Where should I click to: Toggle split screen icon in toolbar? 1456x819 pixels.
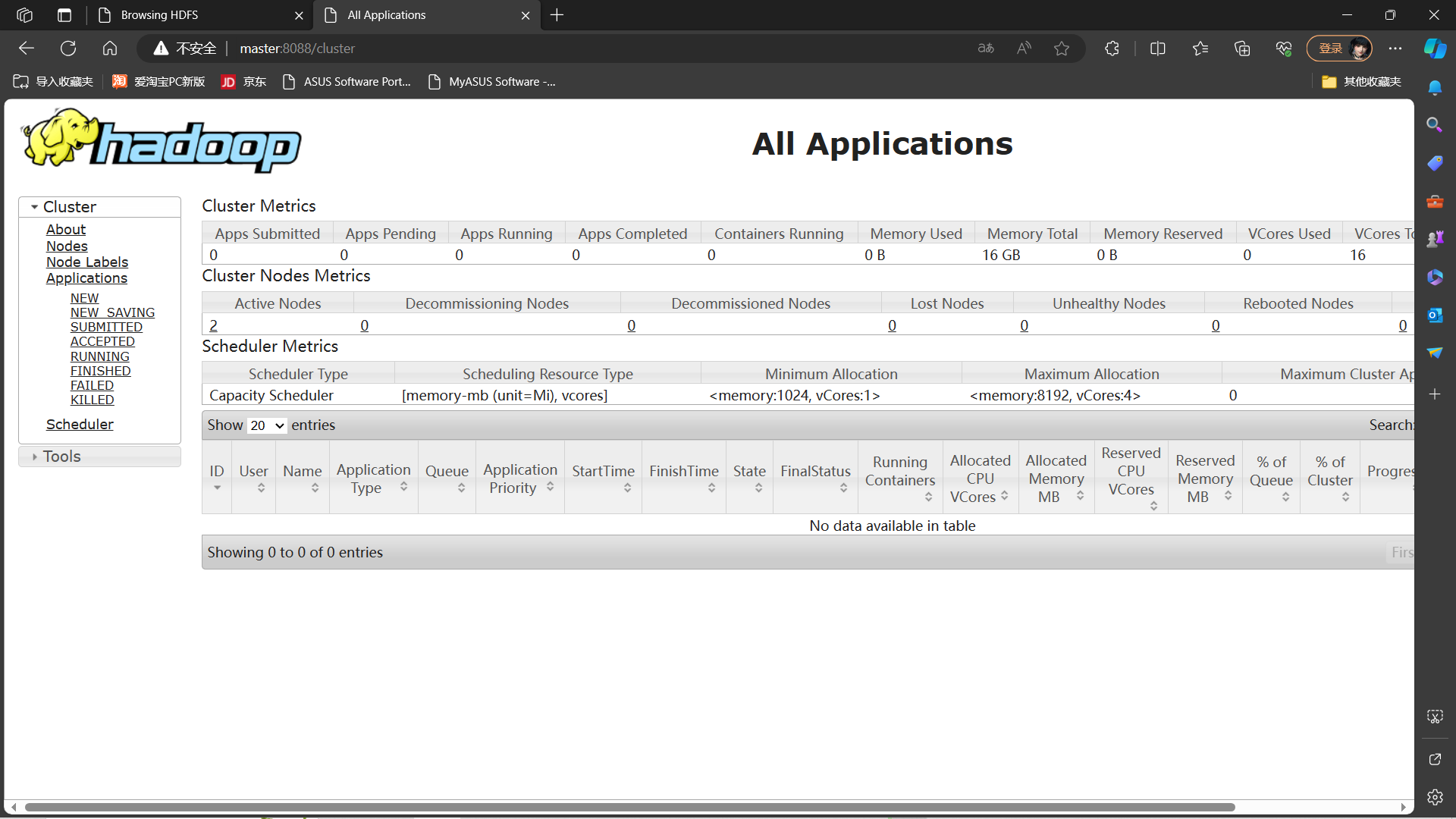[x=1158, y=49]
